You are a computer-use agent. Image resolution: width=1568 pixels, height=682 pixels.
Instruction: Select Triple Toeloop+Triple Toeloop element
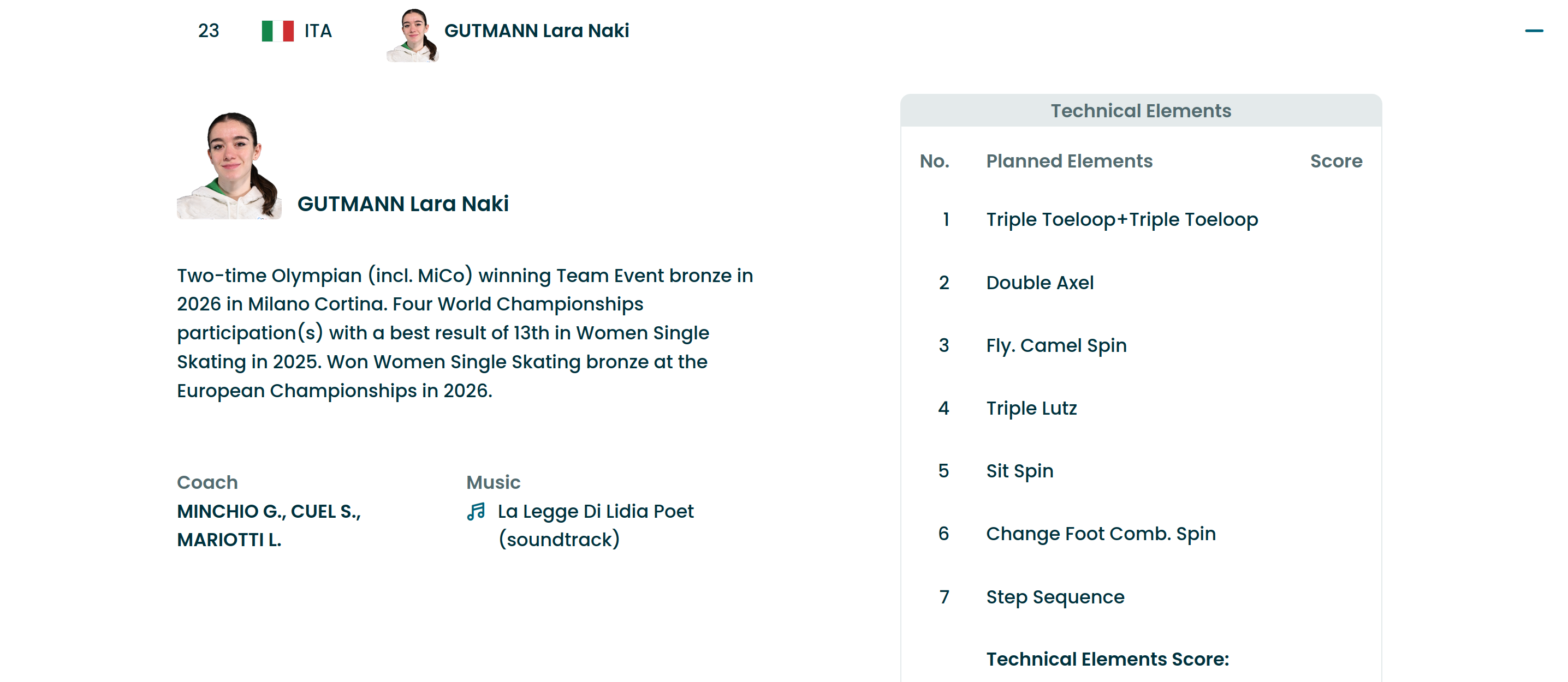click(x=1121, y=220)
